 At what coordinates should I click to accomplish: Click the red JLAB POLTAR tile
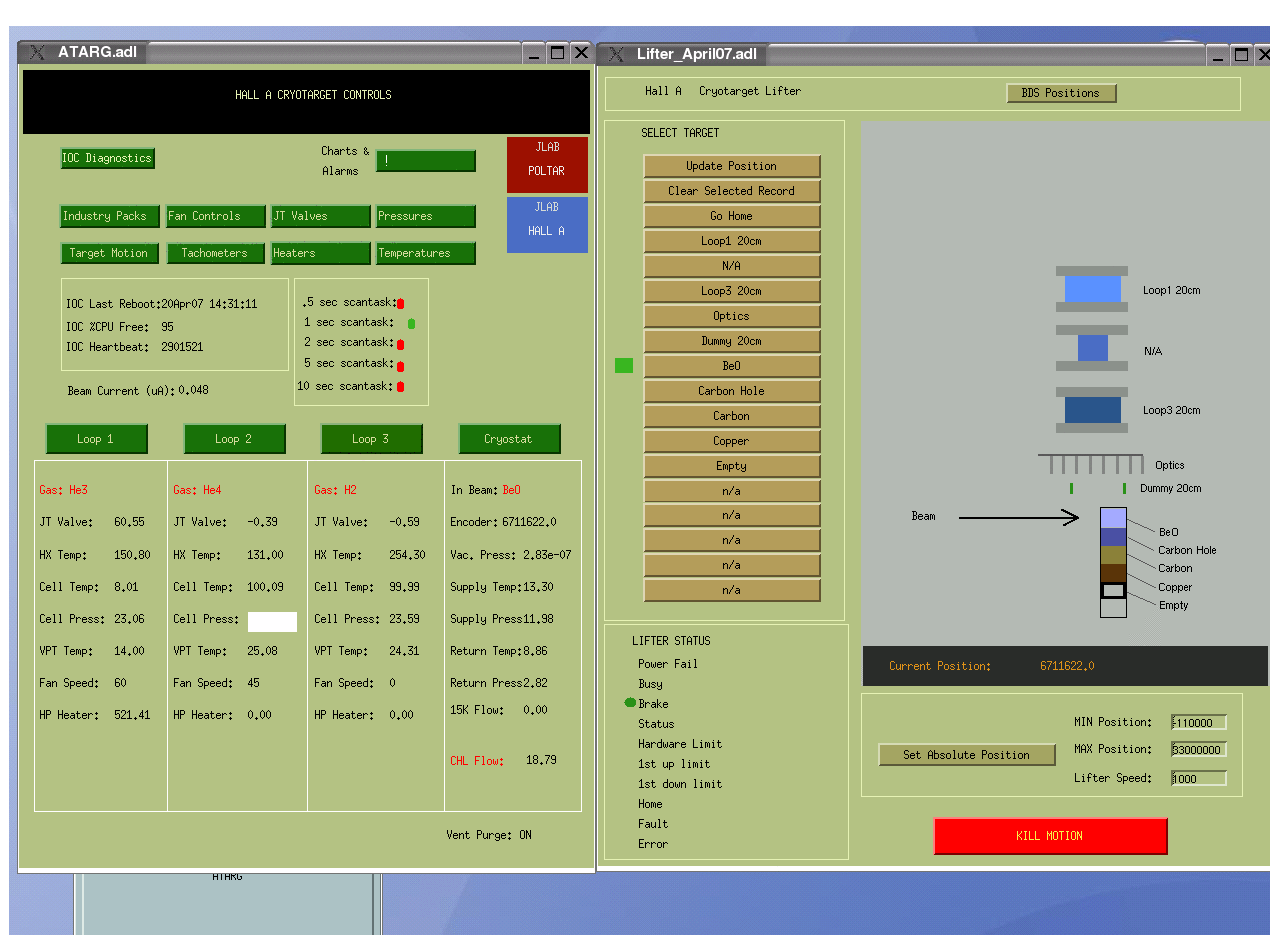coord(547,165)
